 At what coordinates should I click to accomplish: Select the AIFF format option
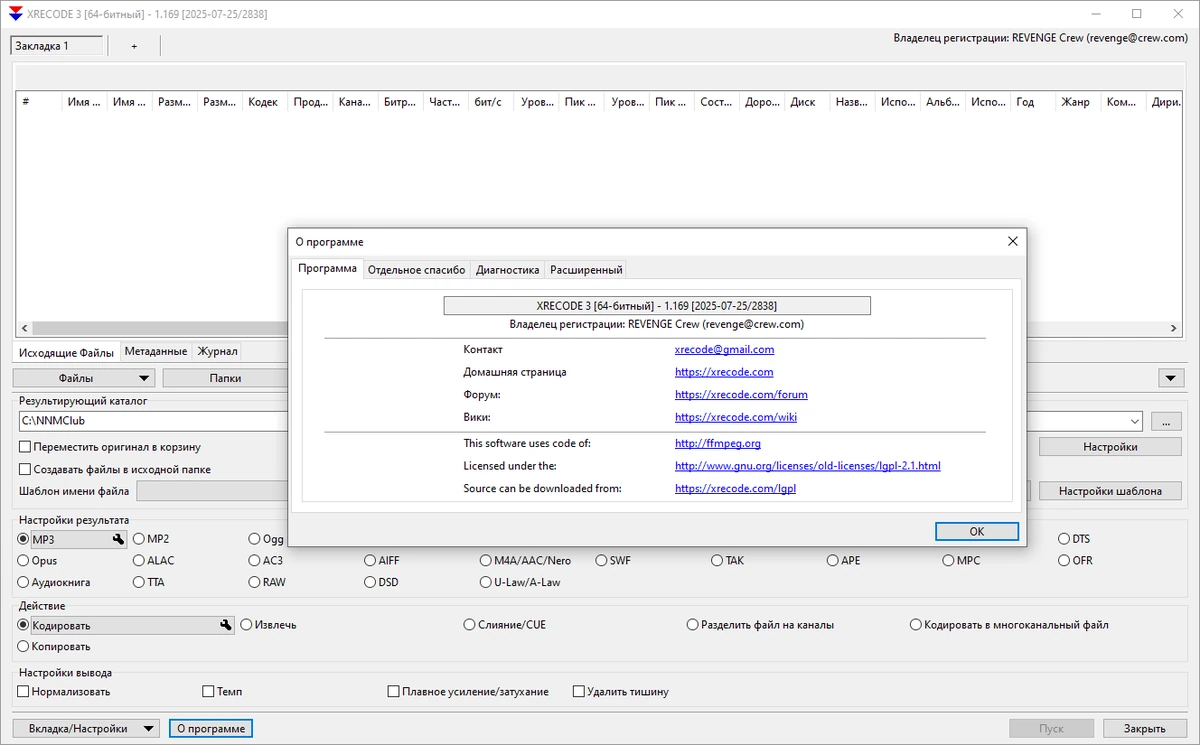382,561
